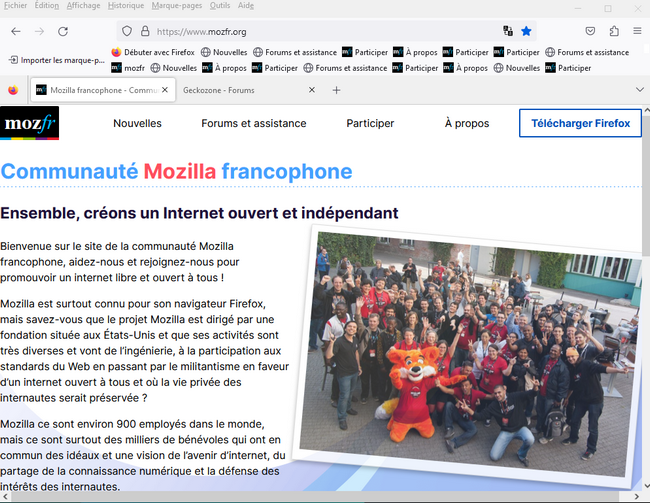Open a new tab with plus button
The width and height of the screenshot is (650, 503).
click(x=336, y=90)
